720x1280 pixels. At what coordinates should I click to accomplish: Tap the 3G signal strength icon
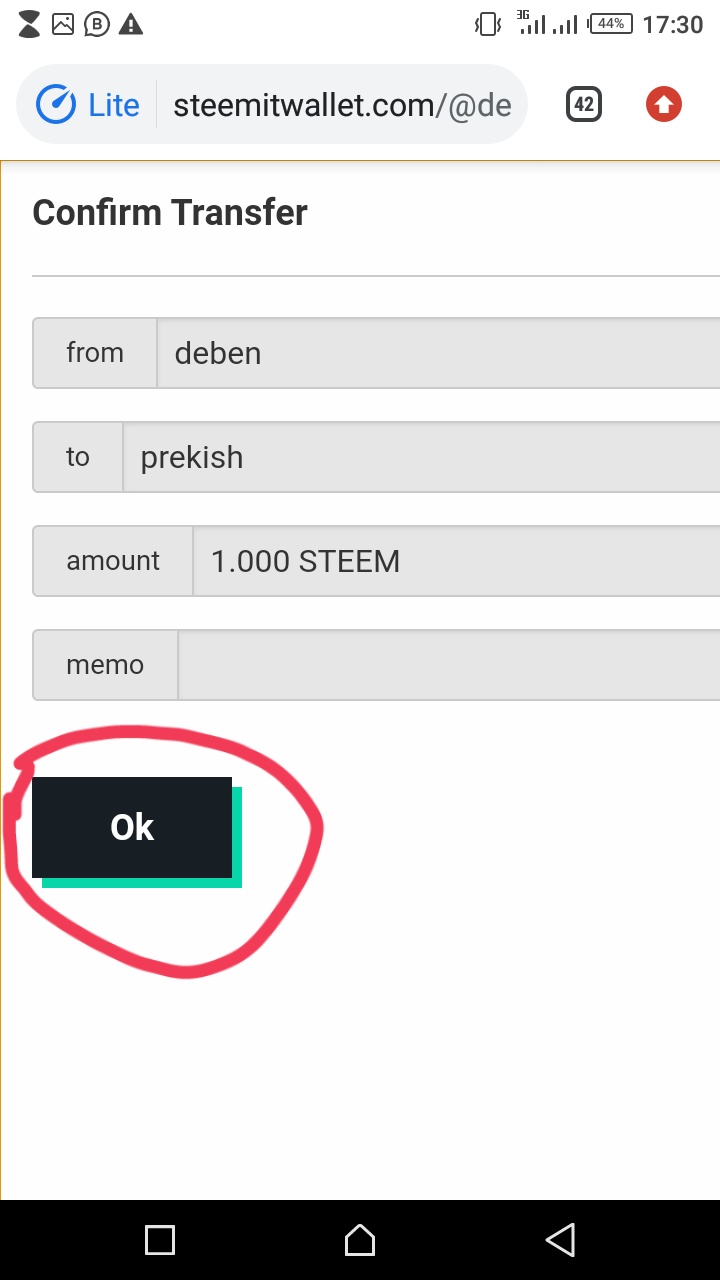[531, 23]
